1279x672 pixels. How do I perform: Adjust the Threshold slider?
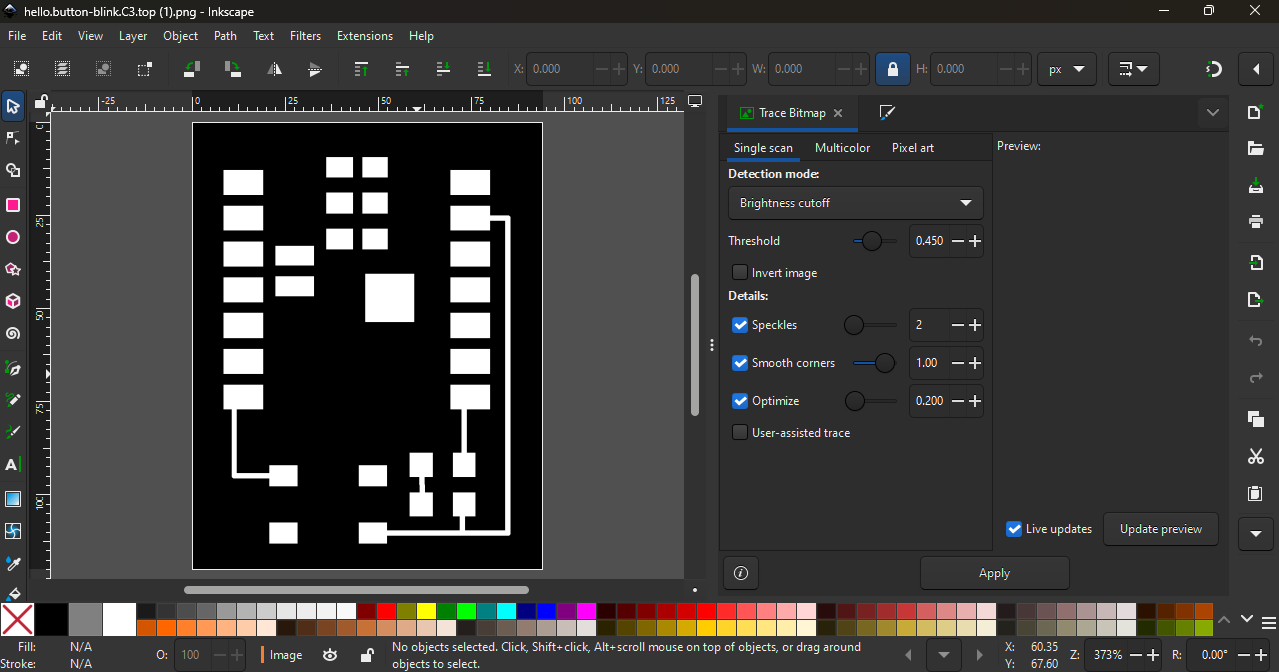pos(873,241)
